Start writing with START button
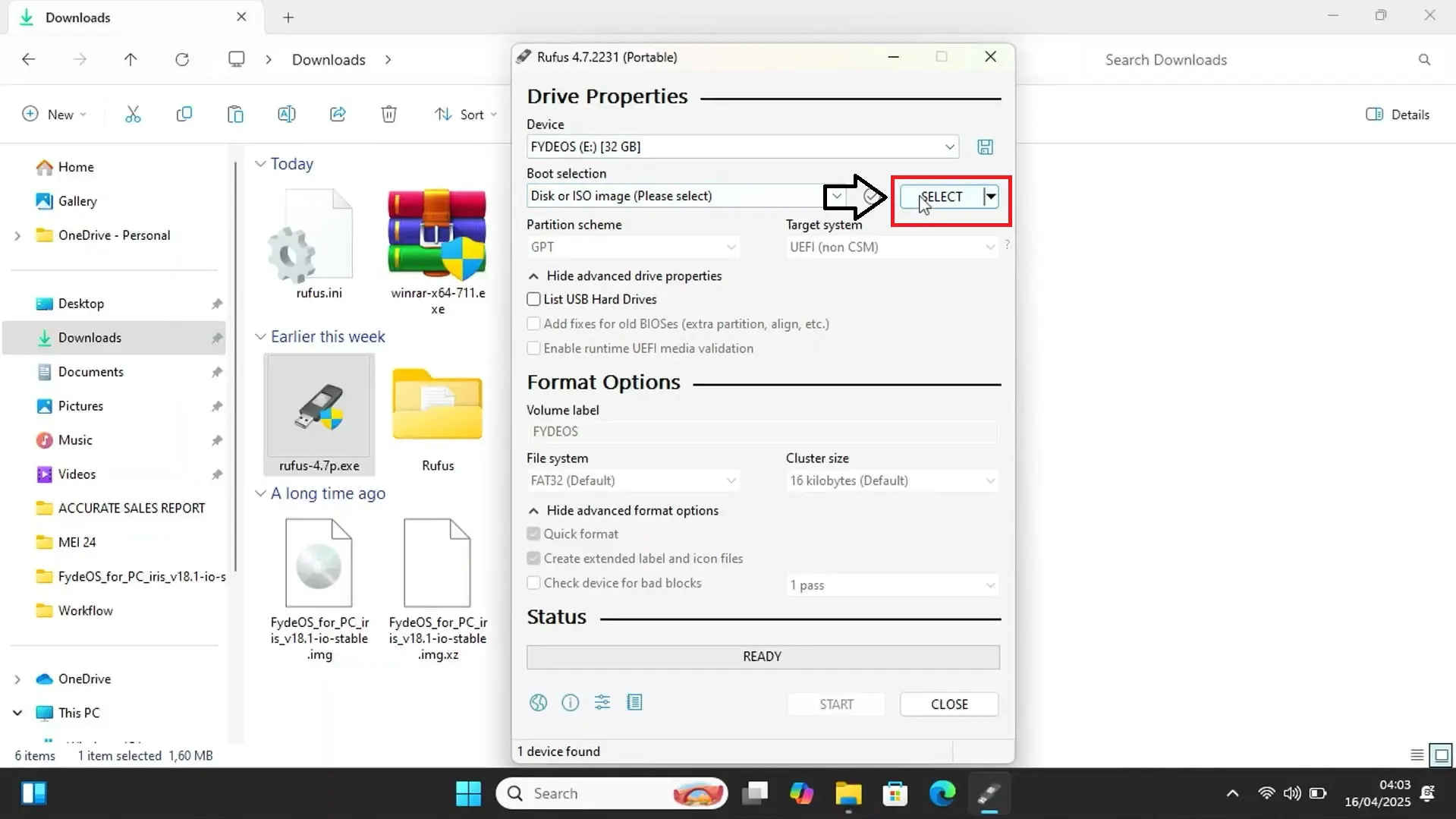Image resolution: width=1456 pixels, height=819 pixels. click(x=835, y=704)
